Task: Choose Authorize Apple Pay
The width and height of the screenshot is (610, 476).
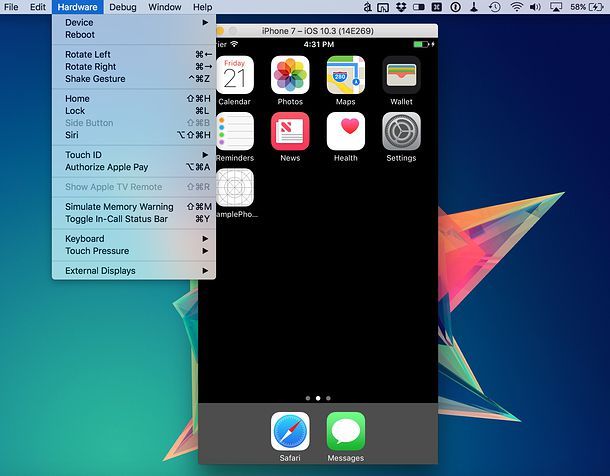Action: [134, 167]
